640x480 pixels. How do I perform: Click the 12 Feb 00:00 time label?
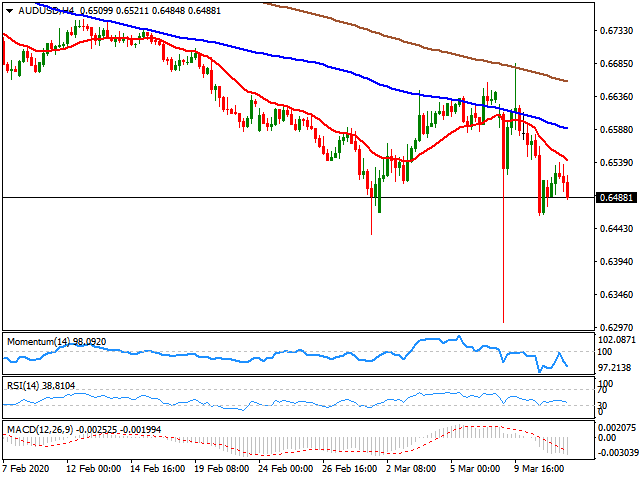coord(94,469)
